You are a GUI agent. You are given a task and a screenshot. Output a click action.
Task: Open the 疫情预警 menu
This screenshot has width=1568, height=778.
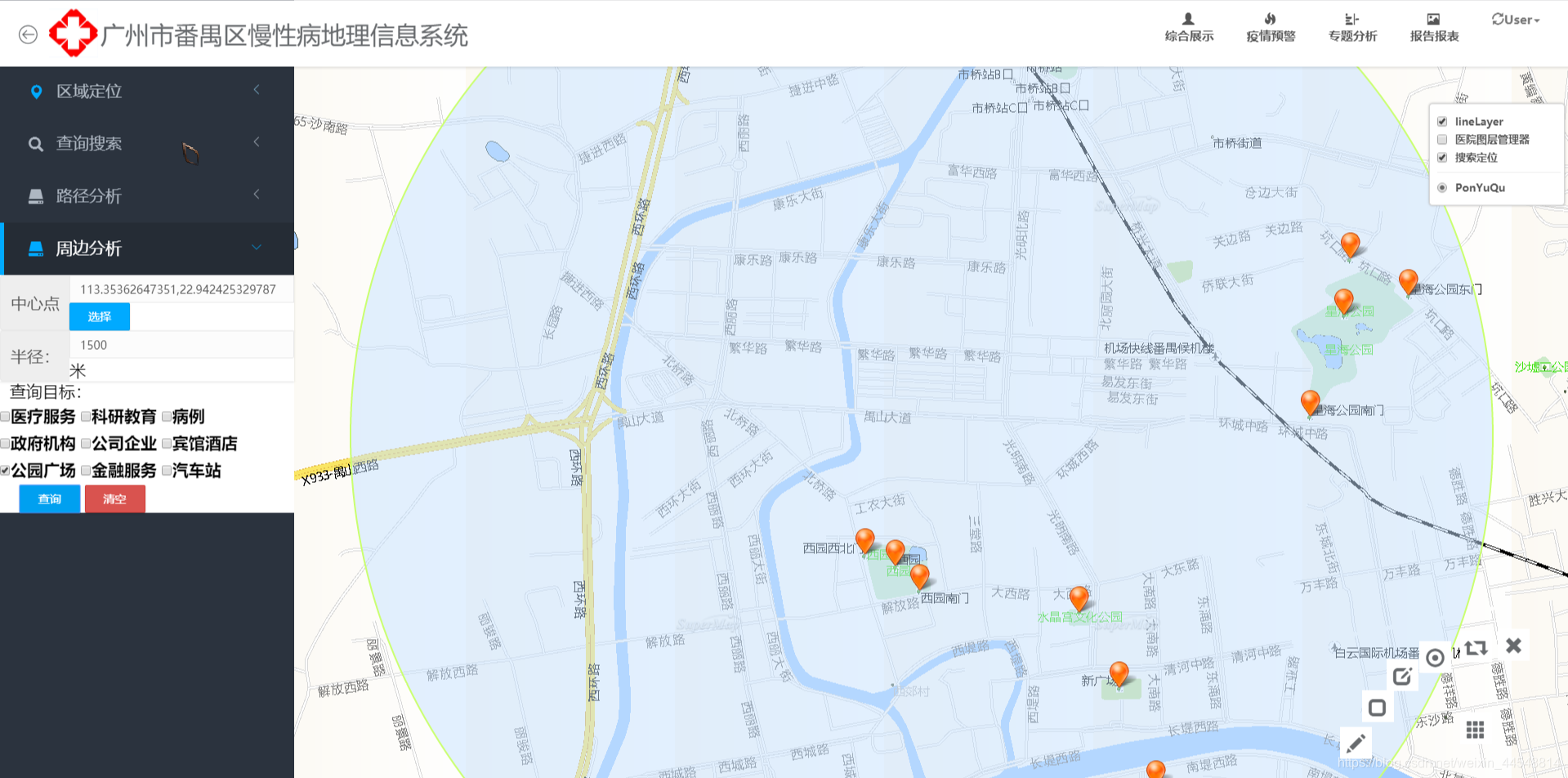pos(1271,27)
